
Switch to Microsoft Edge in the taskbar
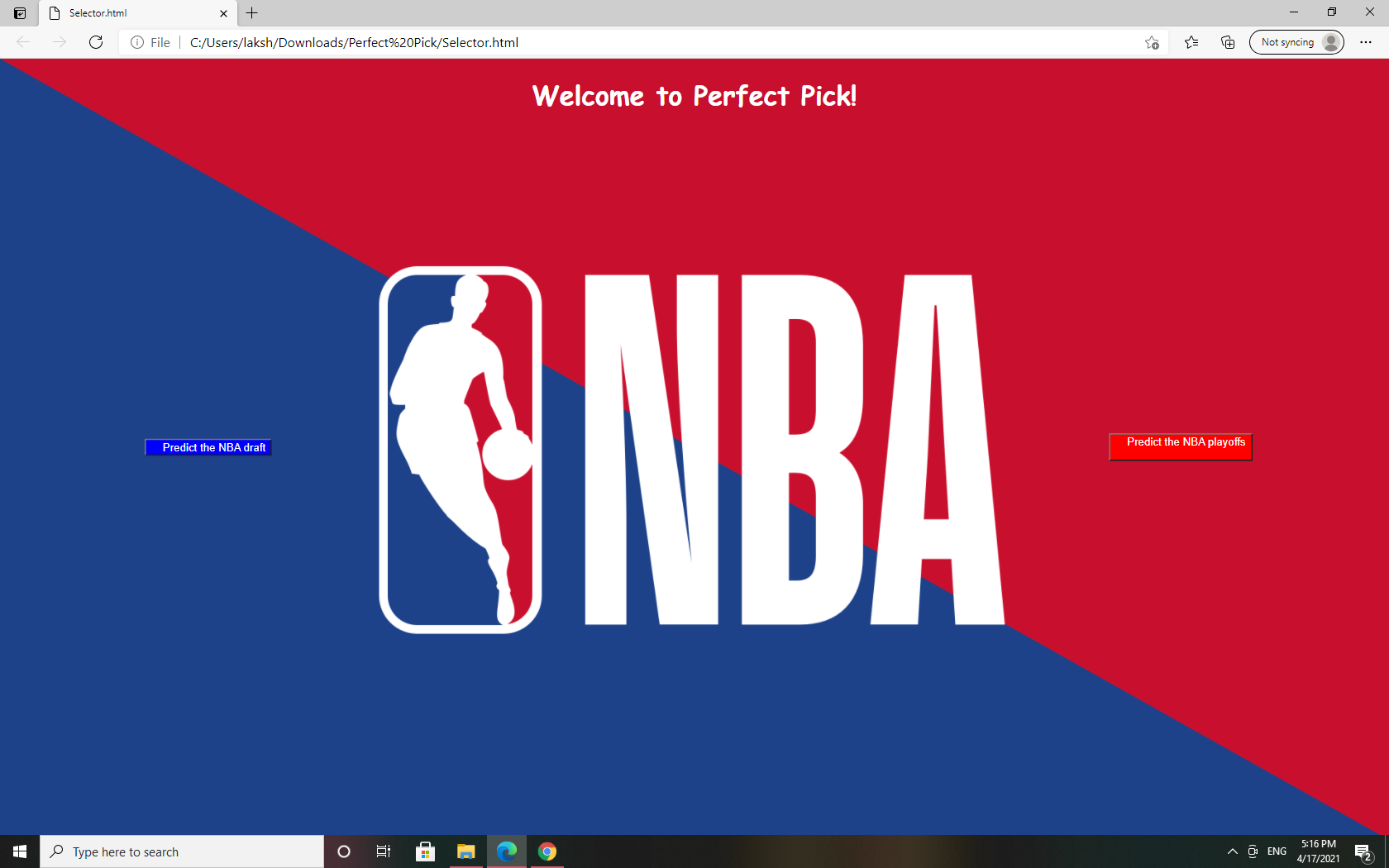[x=507, y=851]
